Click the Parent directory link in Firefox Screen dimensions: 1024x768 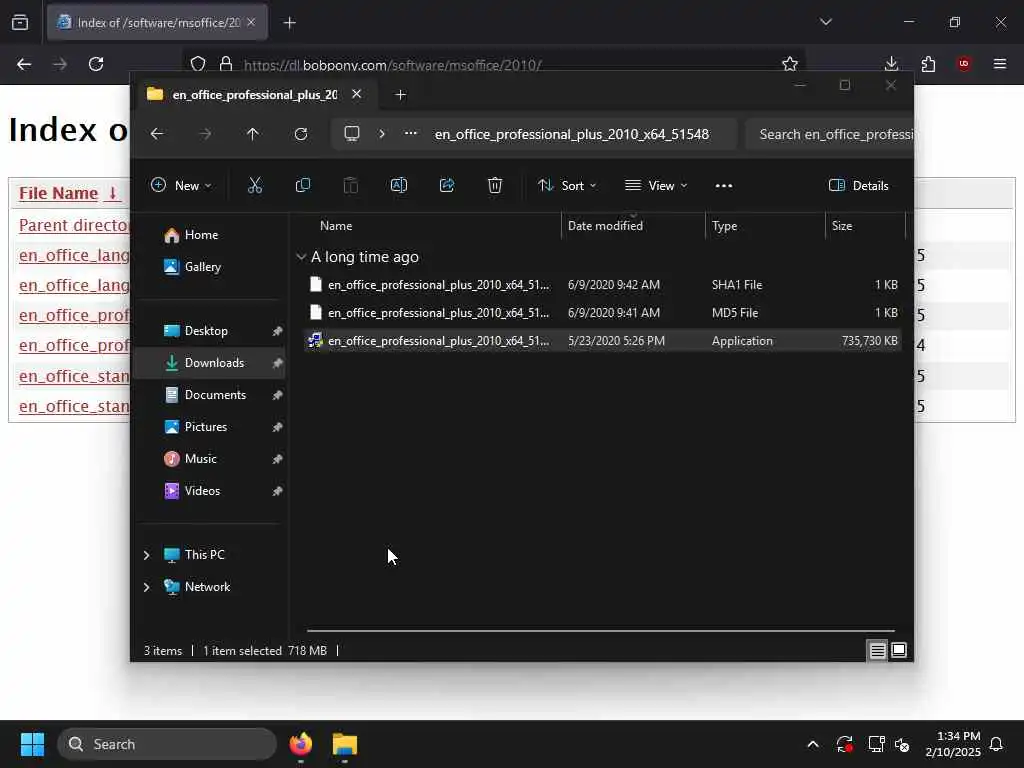tap(74, 225)
